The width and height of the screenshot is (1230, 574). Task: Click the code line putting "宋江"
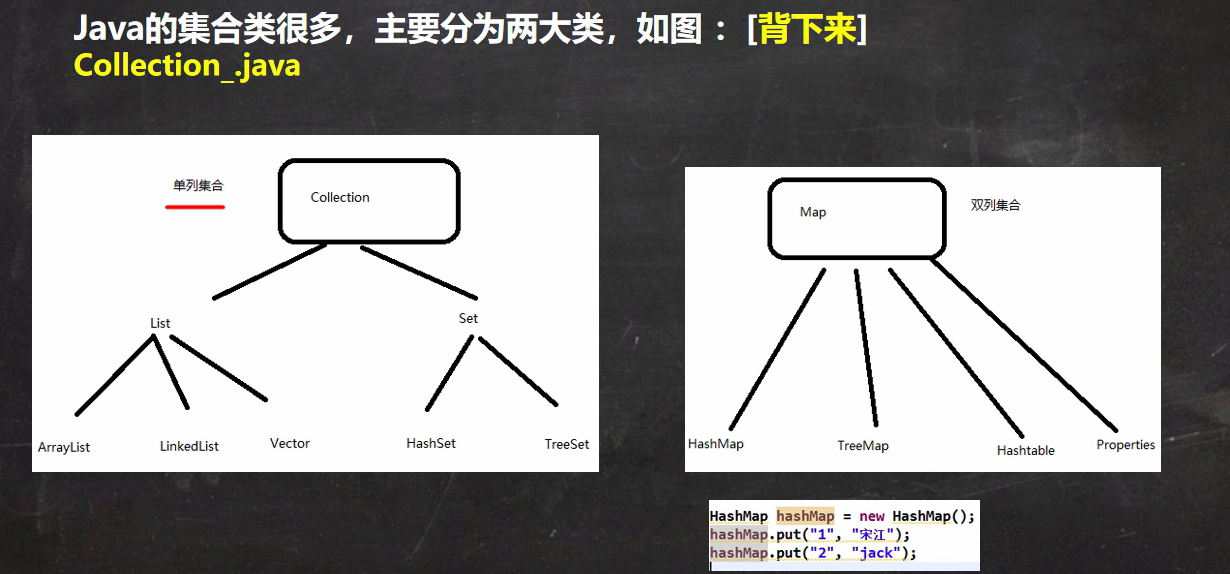[810, 534]
